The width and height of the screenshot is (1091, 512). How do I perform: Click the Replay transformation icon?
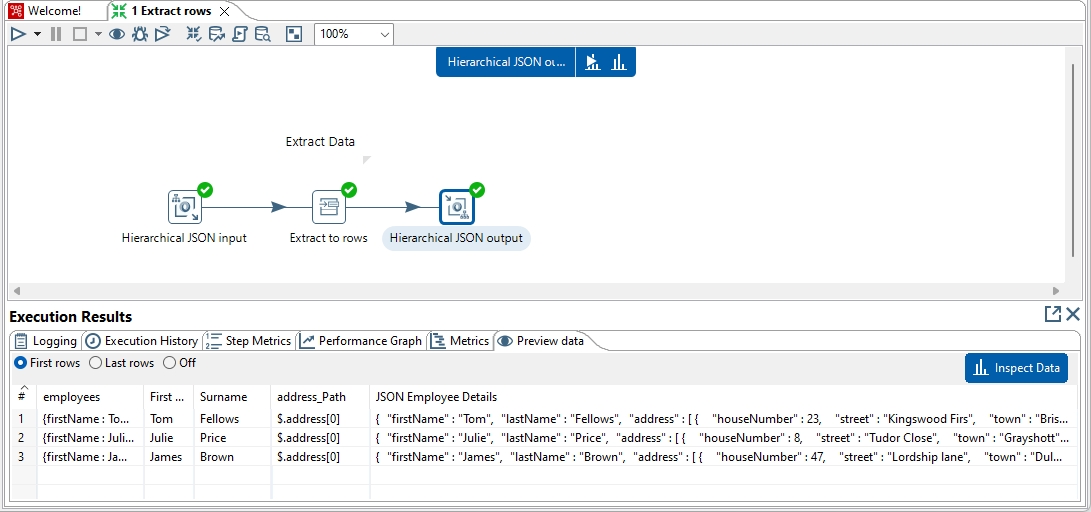[x=162, y=34]
